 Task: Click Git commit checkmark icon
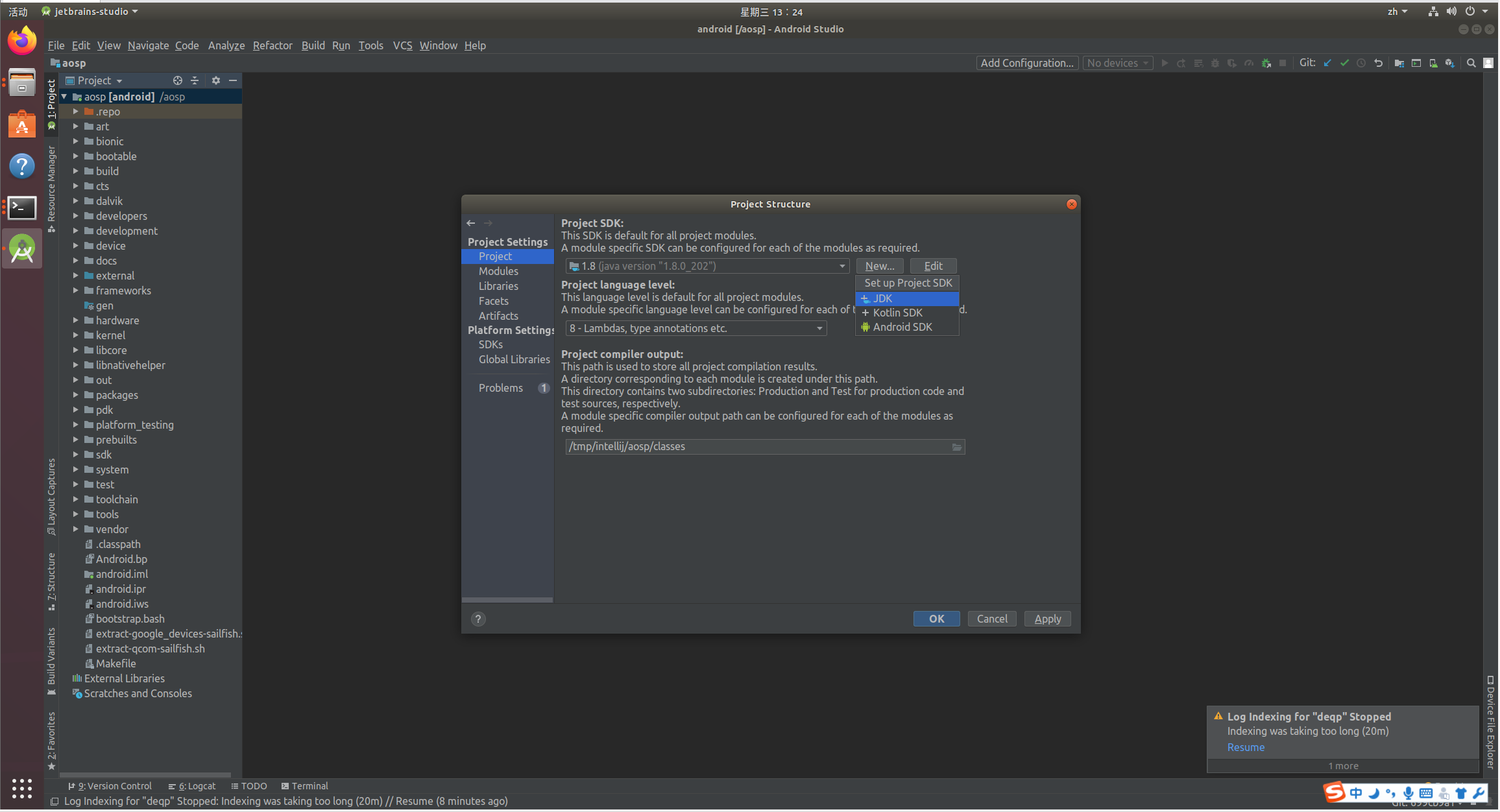click(x=1344, y=63)
